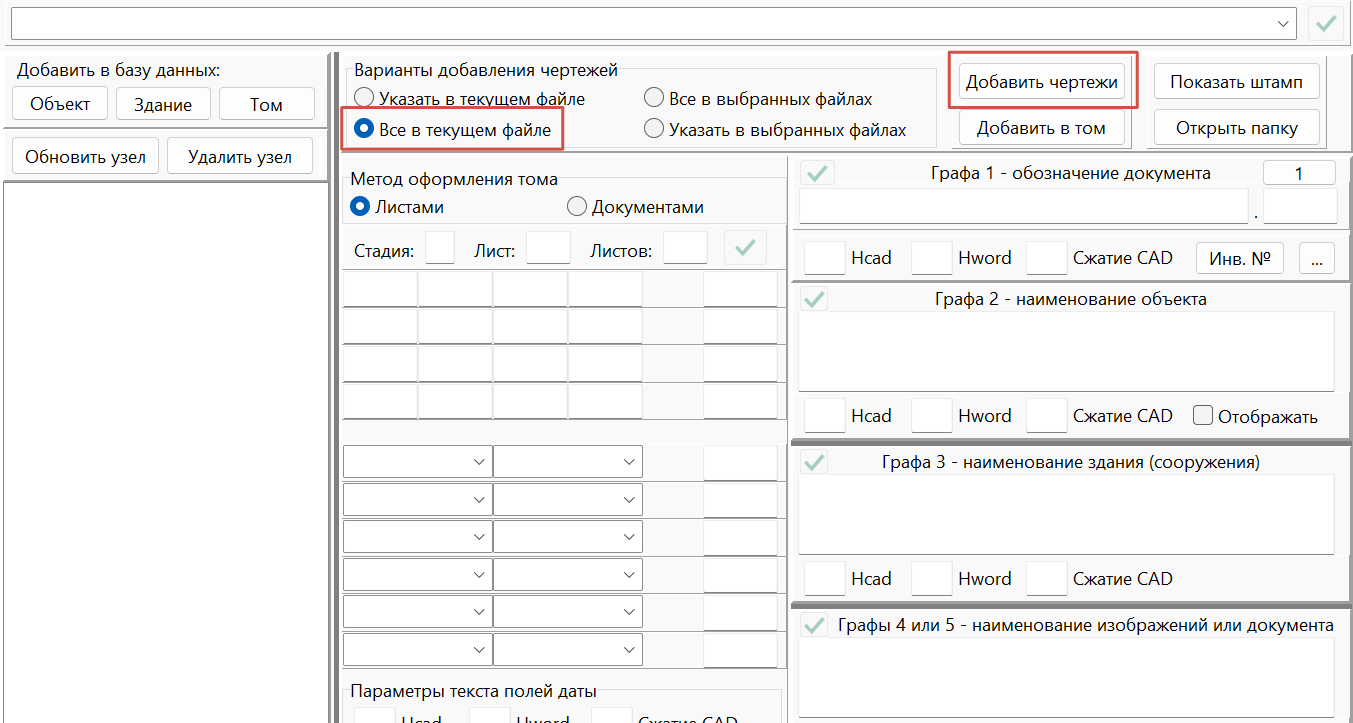Click the 'Инв. №' button
This screenshot has height=723, width=1353.
pyautogui.click(x=1240, y=258)
